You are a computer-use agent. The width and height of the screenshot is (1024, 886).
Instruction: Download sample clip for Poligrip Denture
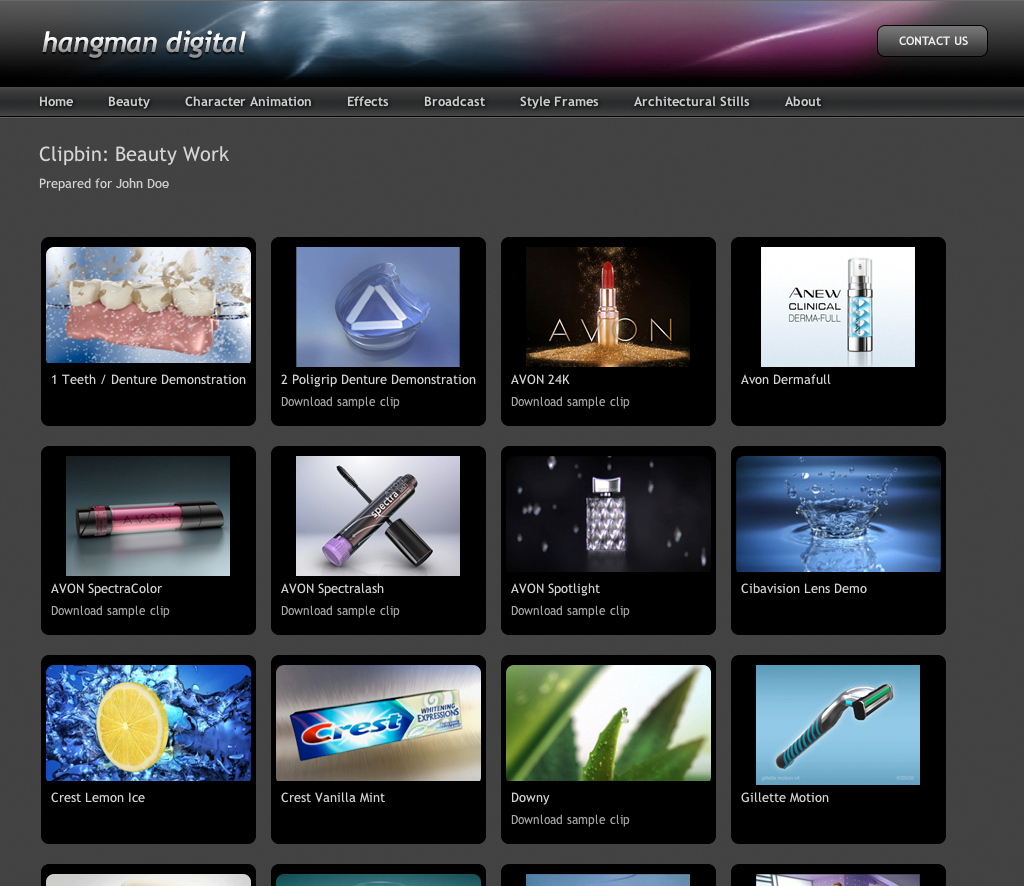point(340,402)
